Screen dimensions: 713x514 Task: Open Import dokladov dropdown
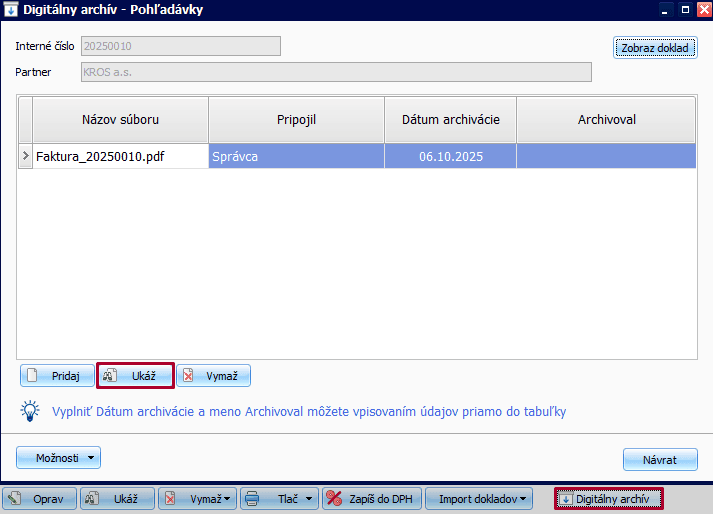pyautogui.click(x=523, y=498)
